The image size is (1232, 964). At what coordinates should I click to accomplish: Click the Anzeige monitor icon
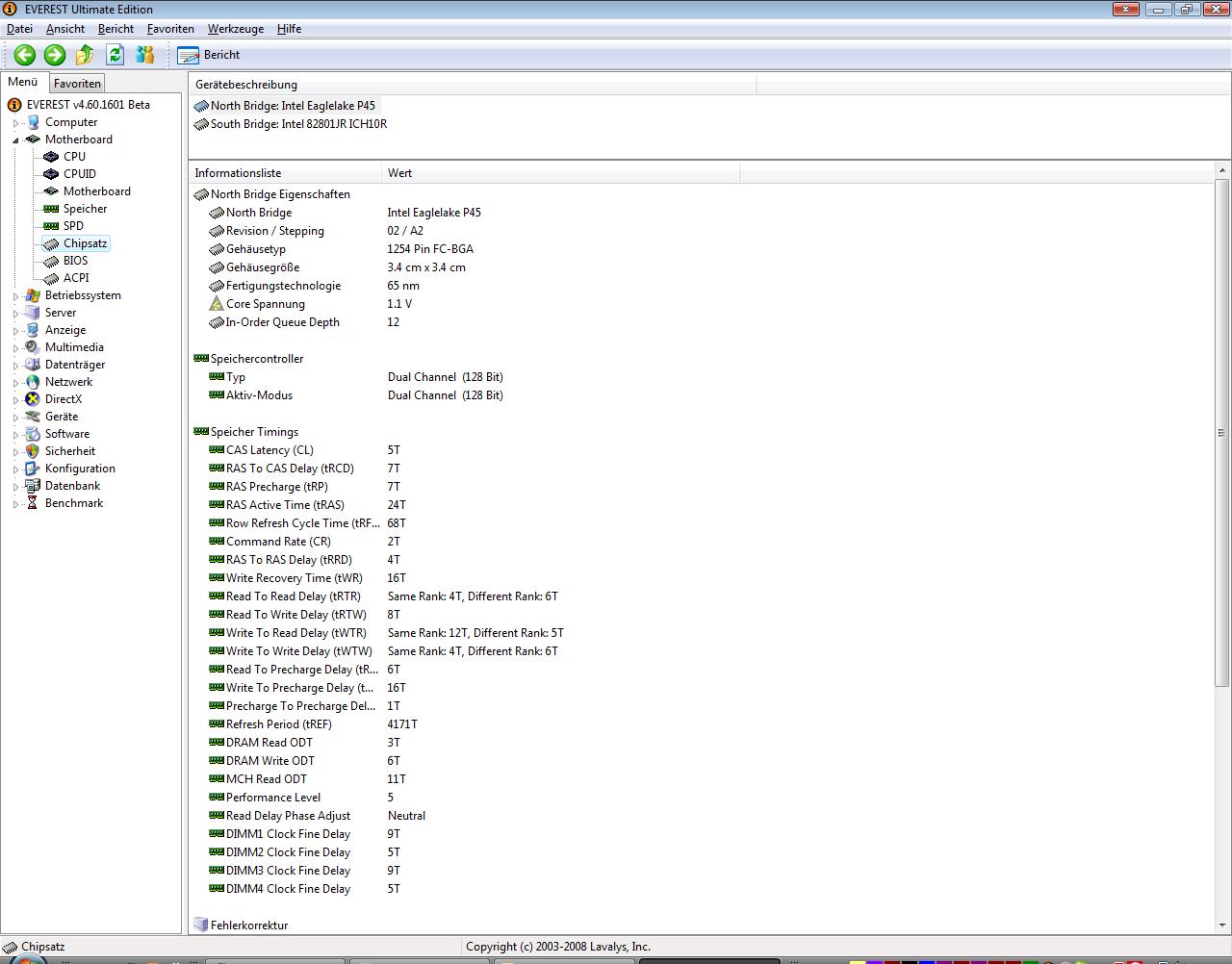tap(33, 330)
